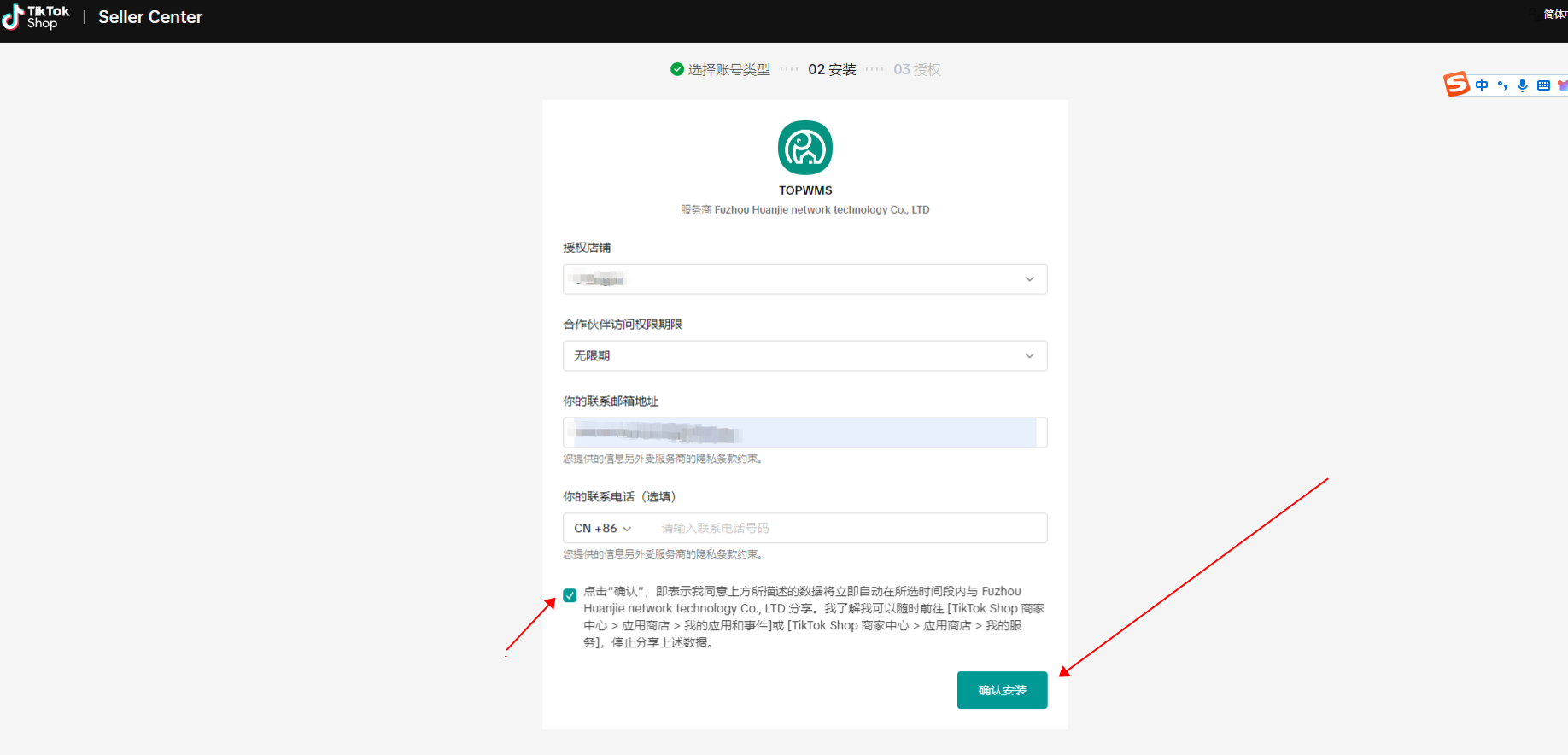
Task: Open the 简体中文 language switcher
Action: (1555, 15)
